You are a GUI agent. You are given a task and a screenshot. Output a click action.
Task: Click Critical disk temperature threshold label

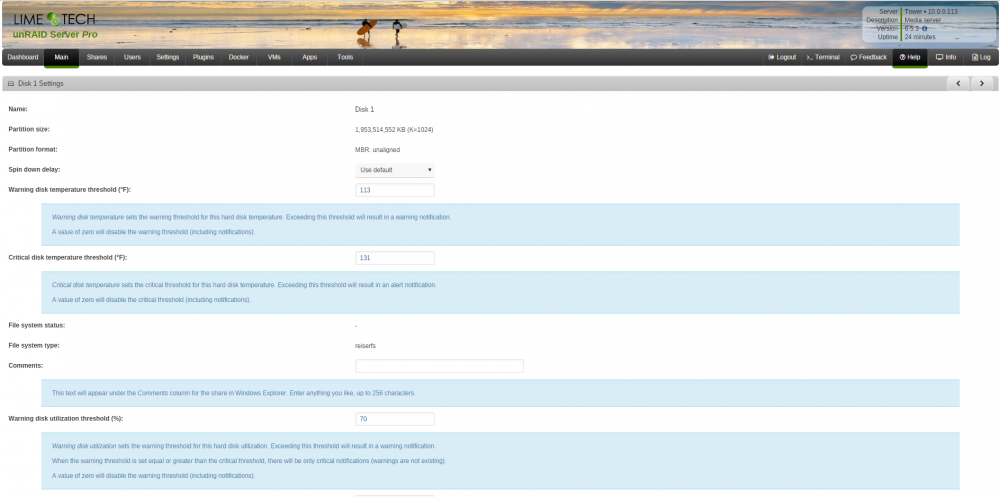(x=68, y=258)
